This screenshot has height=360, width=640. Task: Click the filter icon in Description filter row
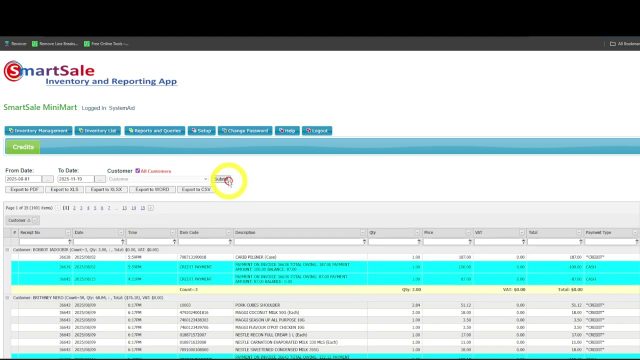(x=364, y=242)
